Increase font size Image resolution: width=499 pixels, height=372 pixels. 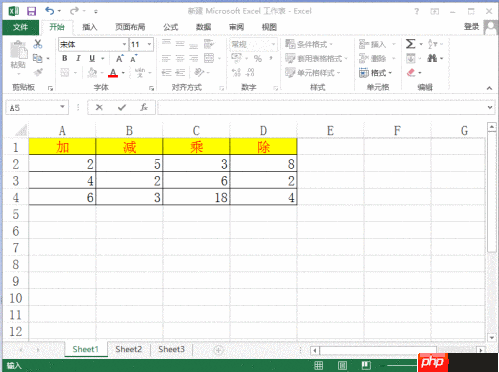(120, 59)
